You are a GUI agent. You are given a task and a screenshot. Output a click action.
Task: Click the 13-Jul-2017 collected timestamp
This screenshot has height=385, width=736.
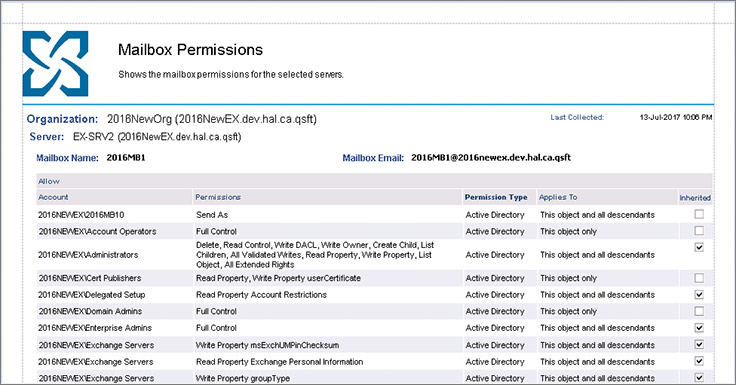(676, 117)
